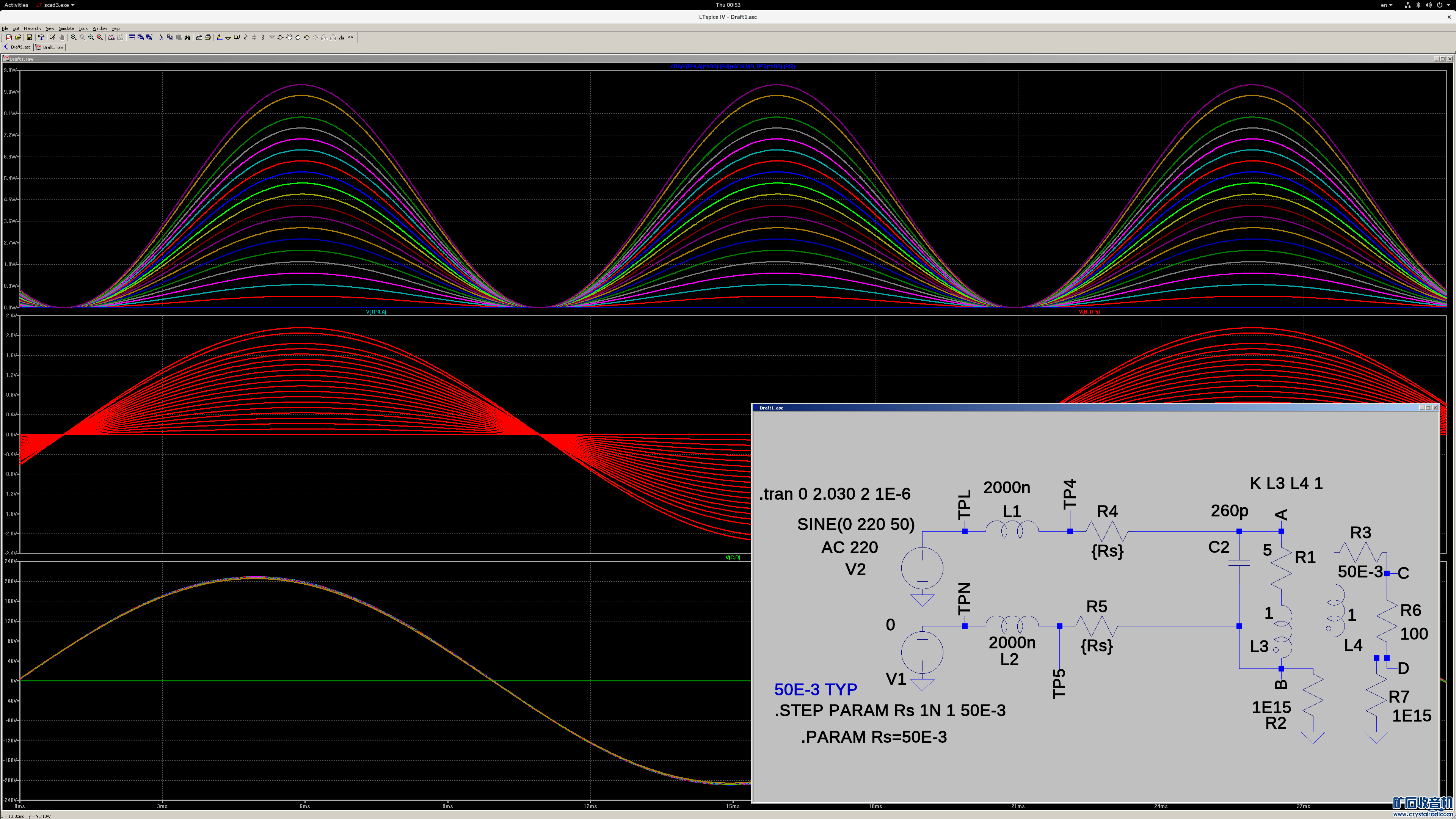Open the Edit menu
This screenshot has width=1456, height=819.
[16, 28]
